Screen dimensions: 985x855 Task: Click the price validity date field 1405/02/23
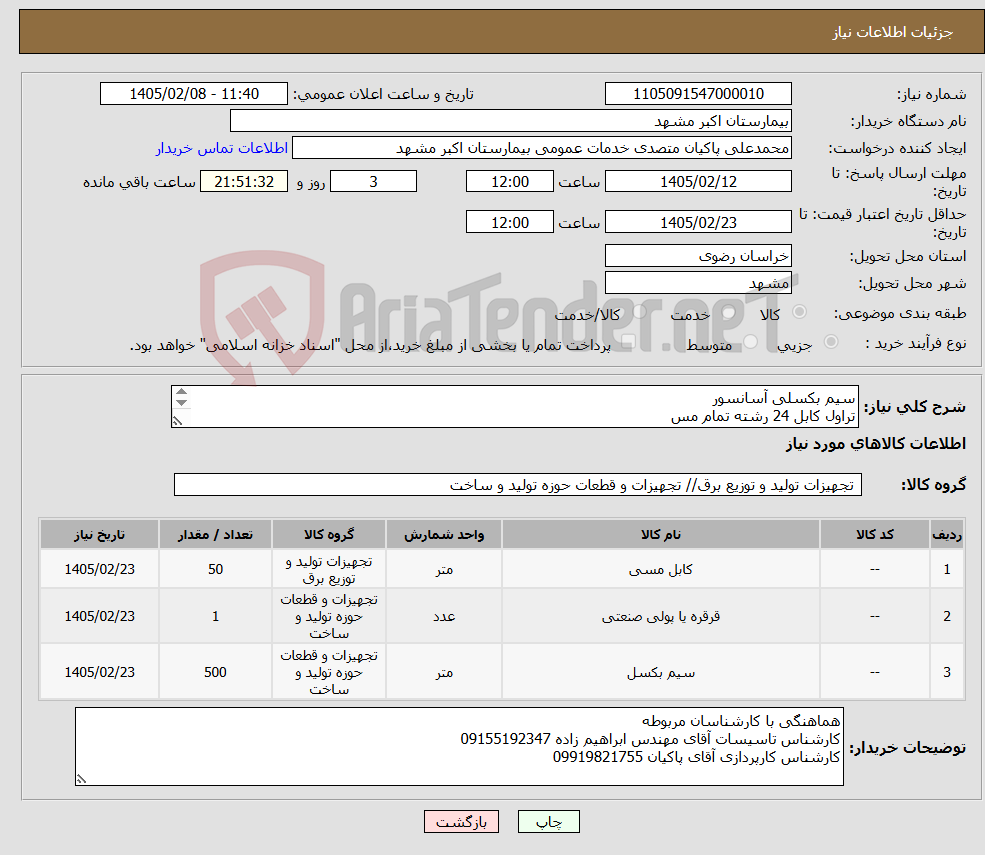698,222
